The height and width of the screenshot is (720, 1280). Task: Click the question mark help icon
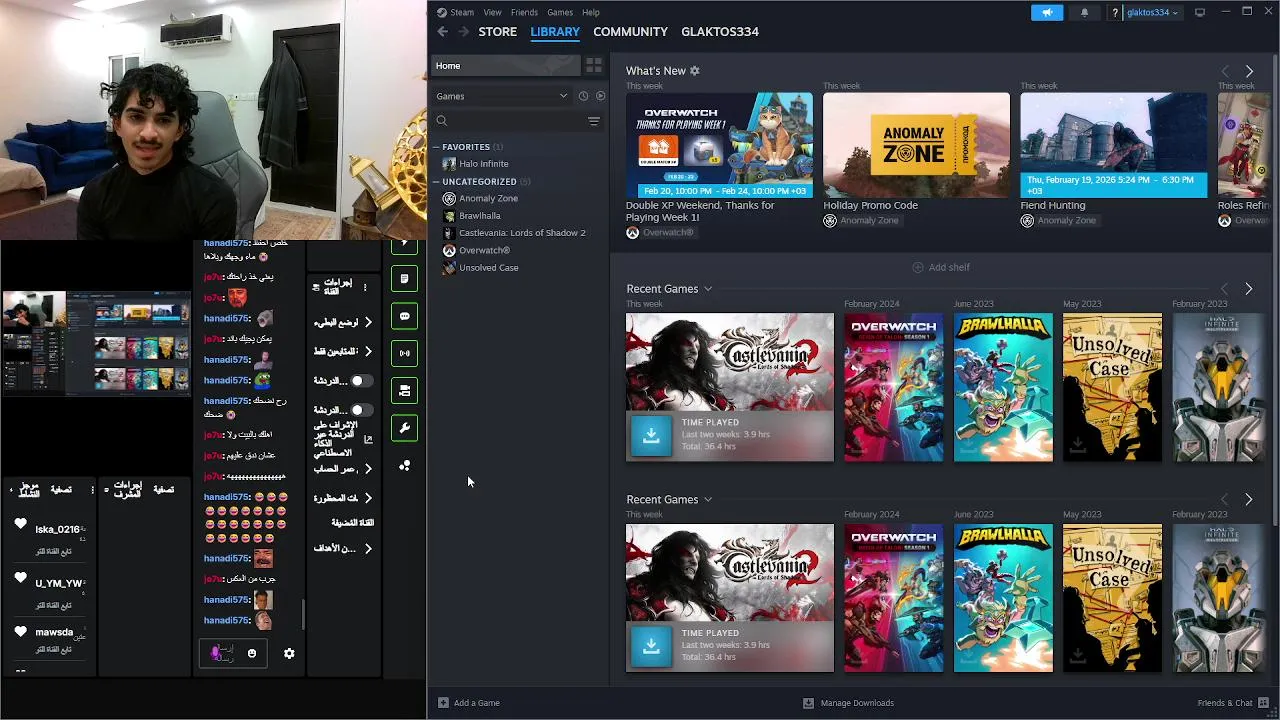(x=1115, y=12)
